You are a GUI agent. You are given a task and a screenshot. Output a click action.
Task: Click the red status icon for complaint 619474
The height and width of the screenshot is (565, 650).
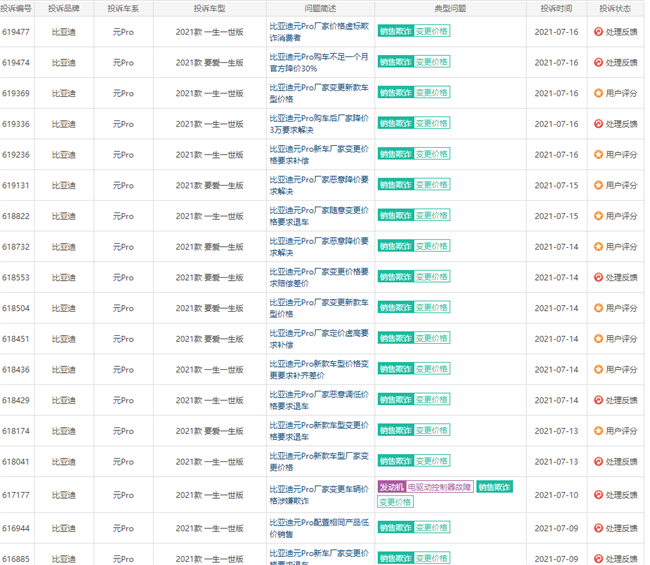pos(598,62)
